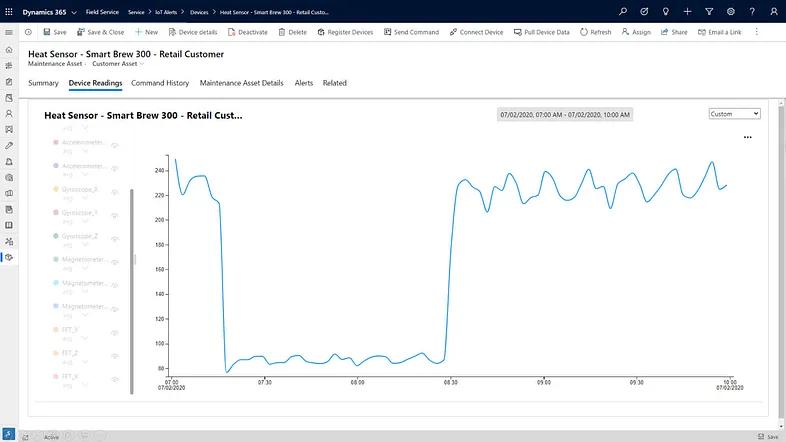Switch to the Summary tab

(43, 83)
